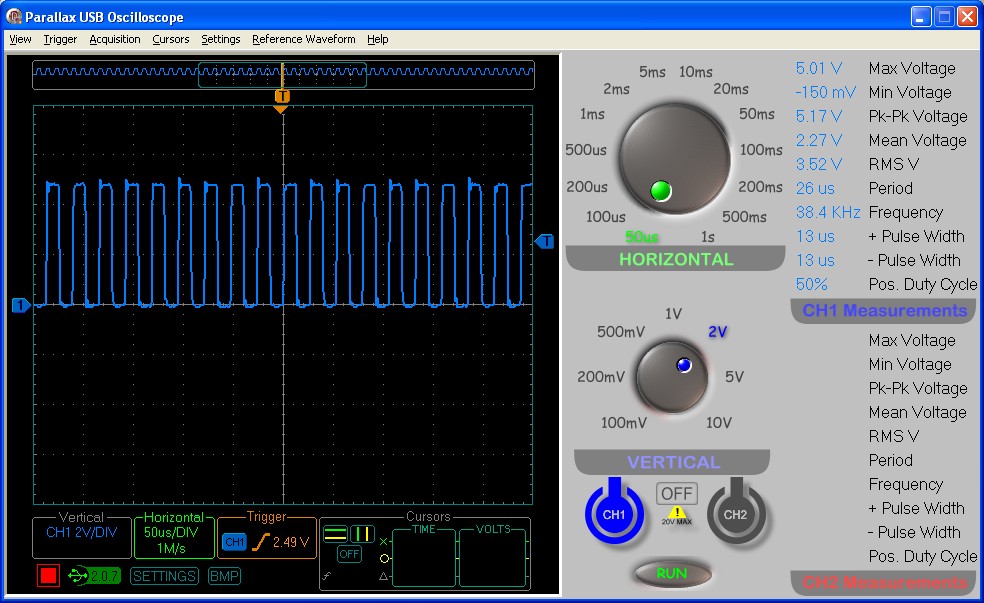Toggle the blue CH1 channel button

point(614,514)
